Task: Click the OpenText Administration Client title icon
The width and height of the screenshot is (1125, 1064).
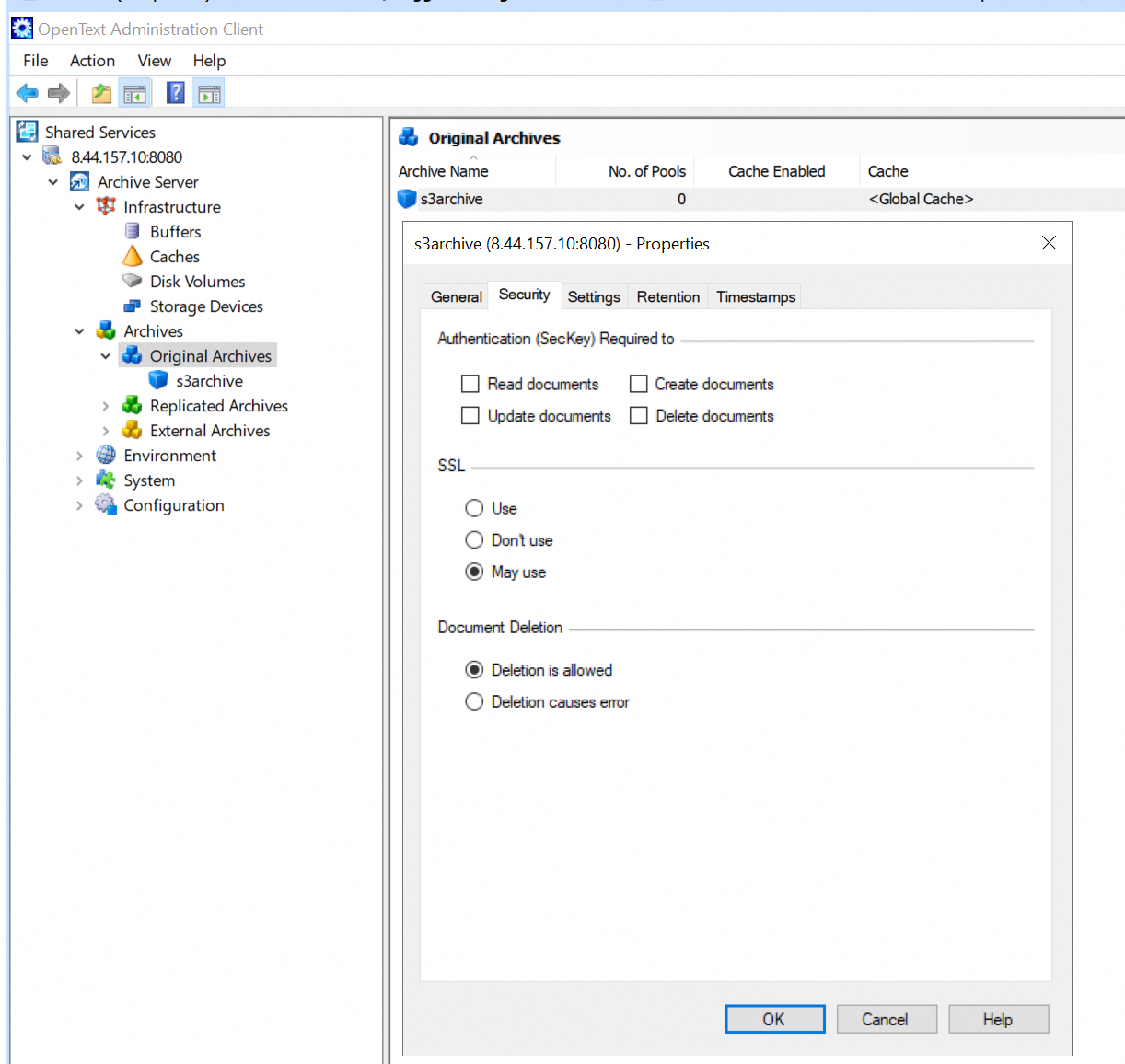Action: tap(22, 29)
